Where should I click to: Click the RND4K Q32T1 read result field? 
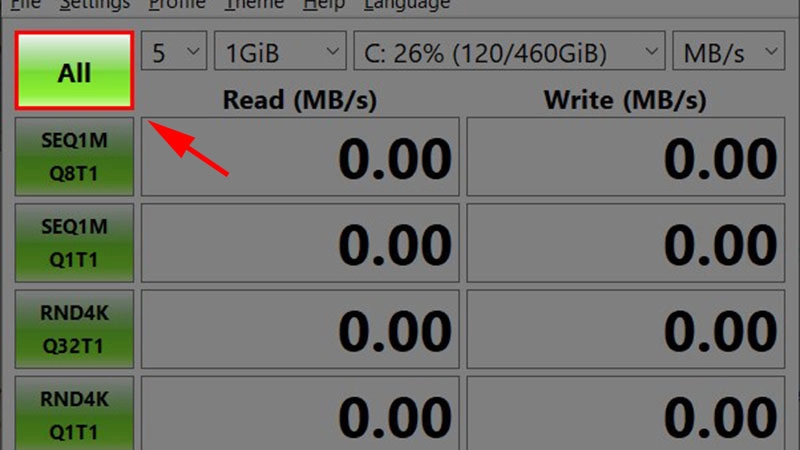[300, 329]
